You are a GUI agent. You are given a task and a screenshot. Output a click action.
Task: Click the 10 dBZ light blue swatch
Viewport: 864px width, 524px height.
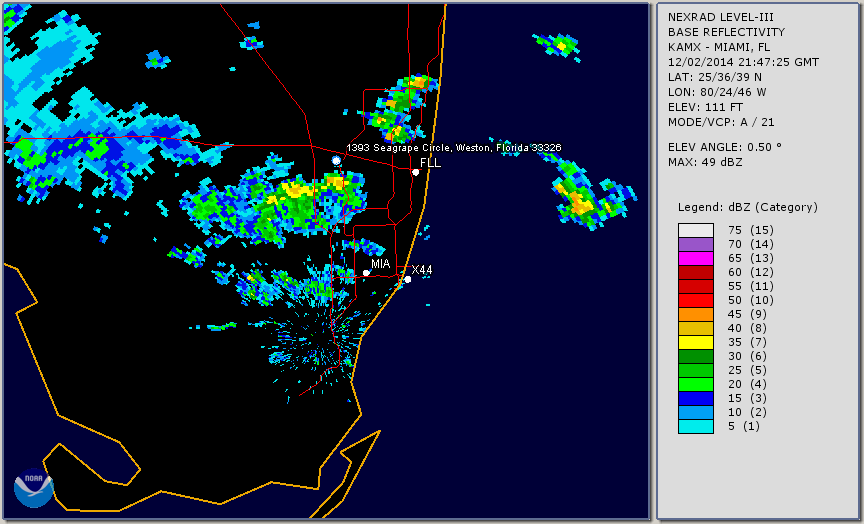coord(696,412)
